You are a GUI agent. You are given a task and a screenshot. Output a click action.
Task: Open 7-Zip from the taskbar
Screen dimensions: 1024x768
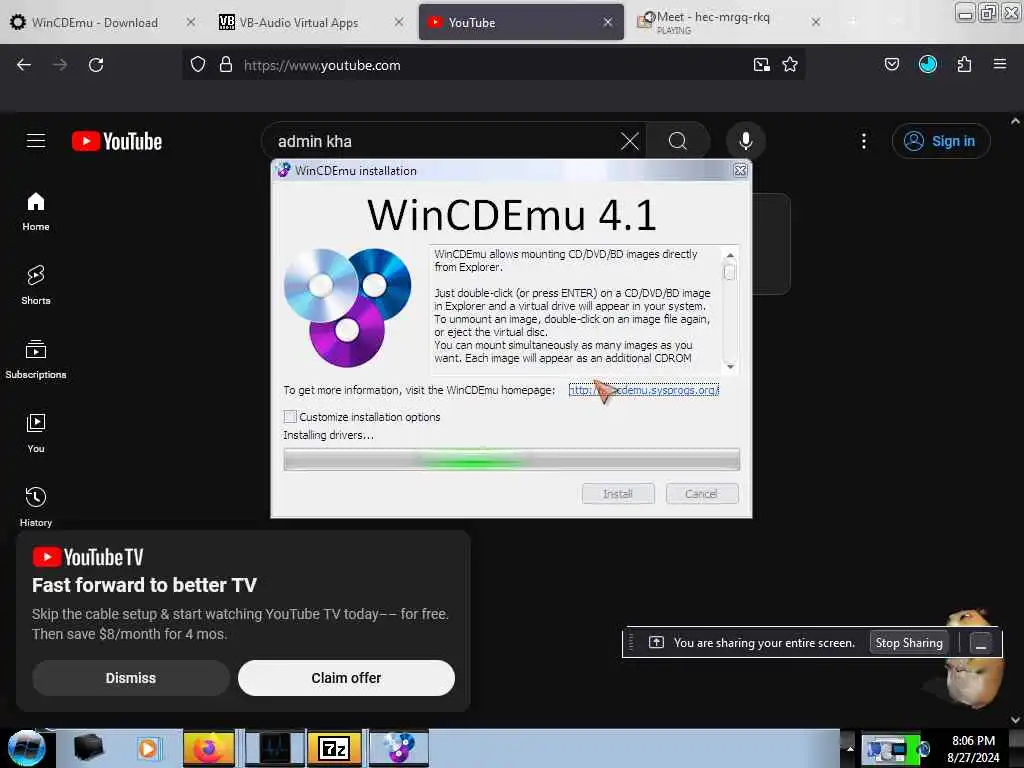pyautogui.click(x=334, y=748)
